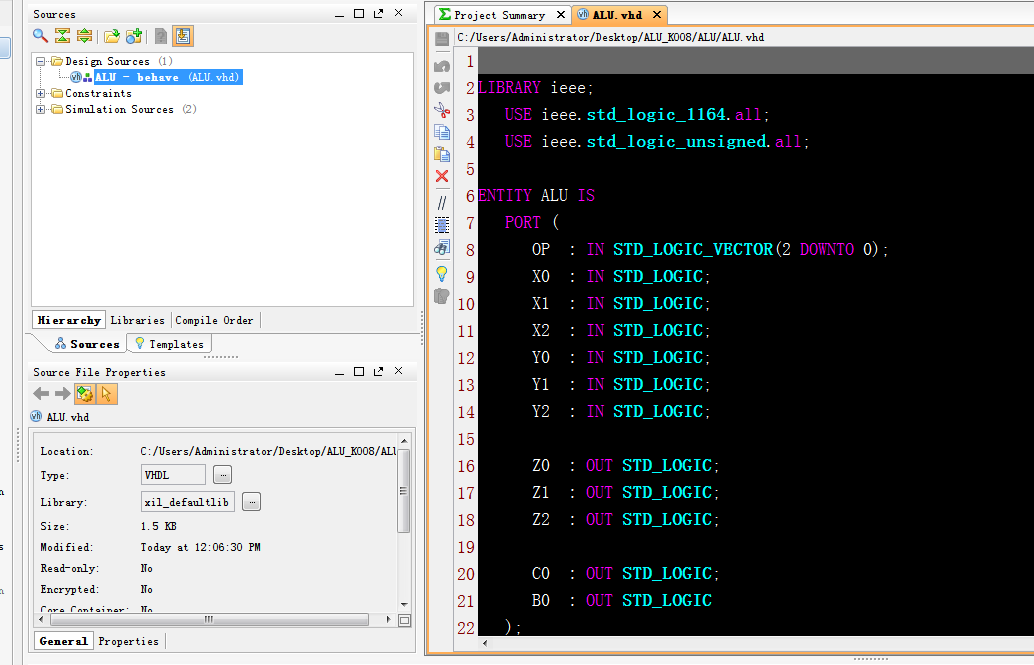Viewport: 1034px width, 665px height.
Task: Toggle line comments with the // icon
Action: 442,202
